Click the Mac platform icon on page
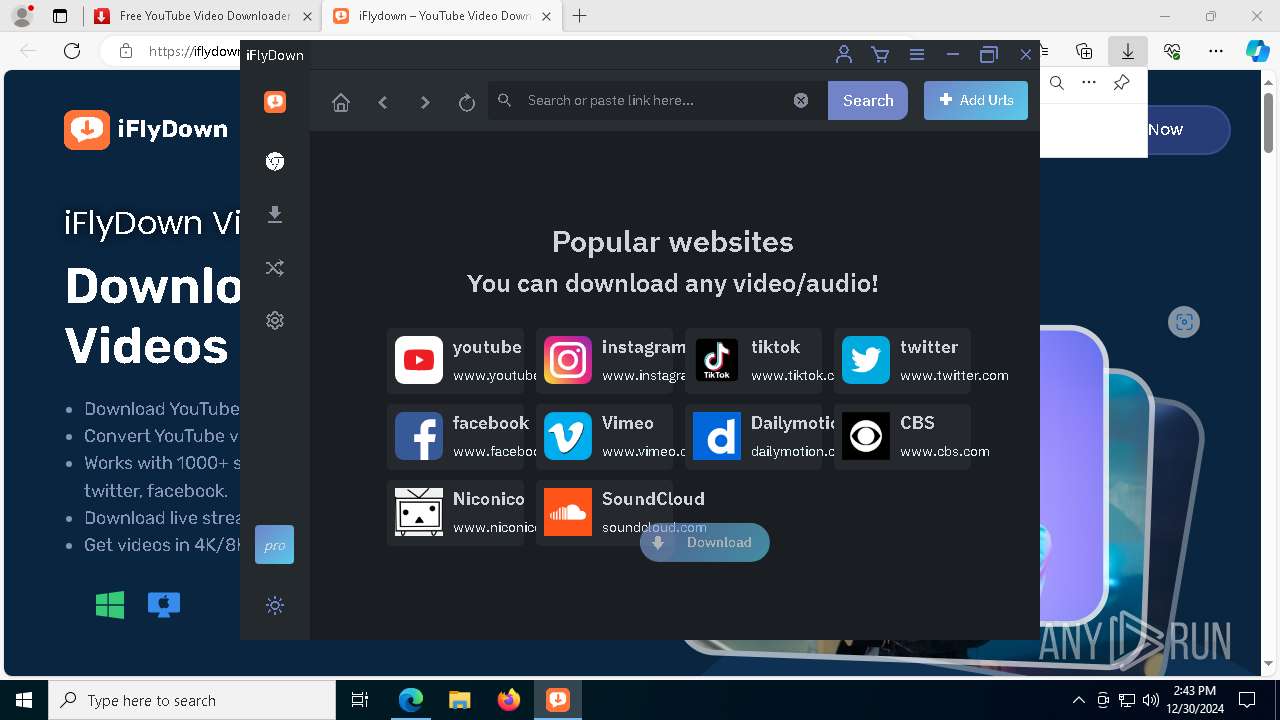The width and height of the screenshot is (1280, 720). [x=164, y=604]
